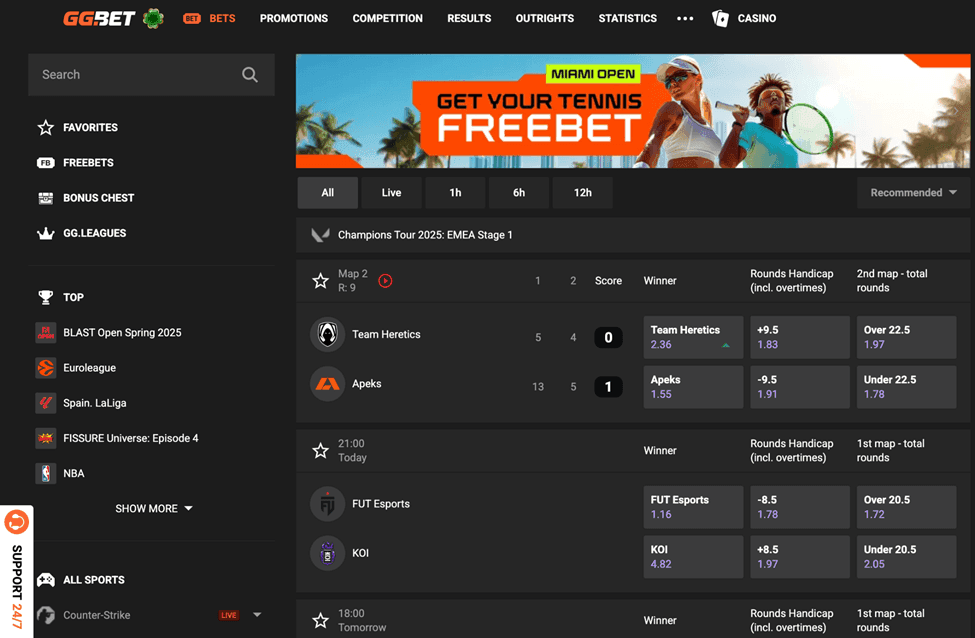Click the NBA league icon
The width and height of the screenshot is (975, 638).
(45, 473)
